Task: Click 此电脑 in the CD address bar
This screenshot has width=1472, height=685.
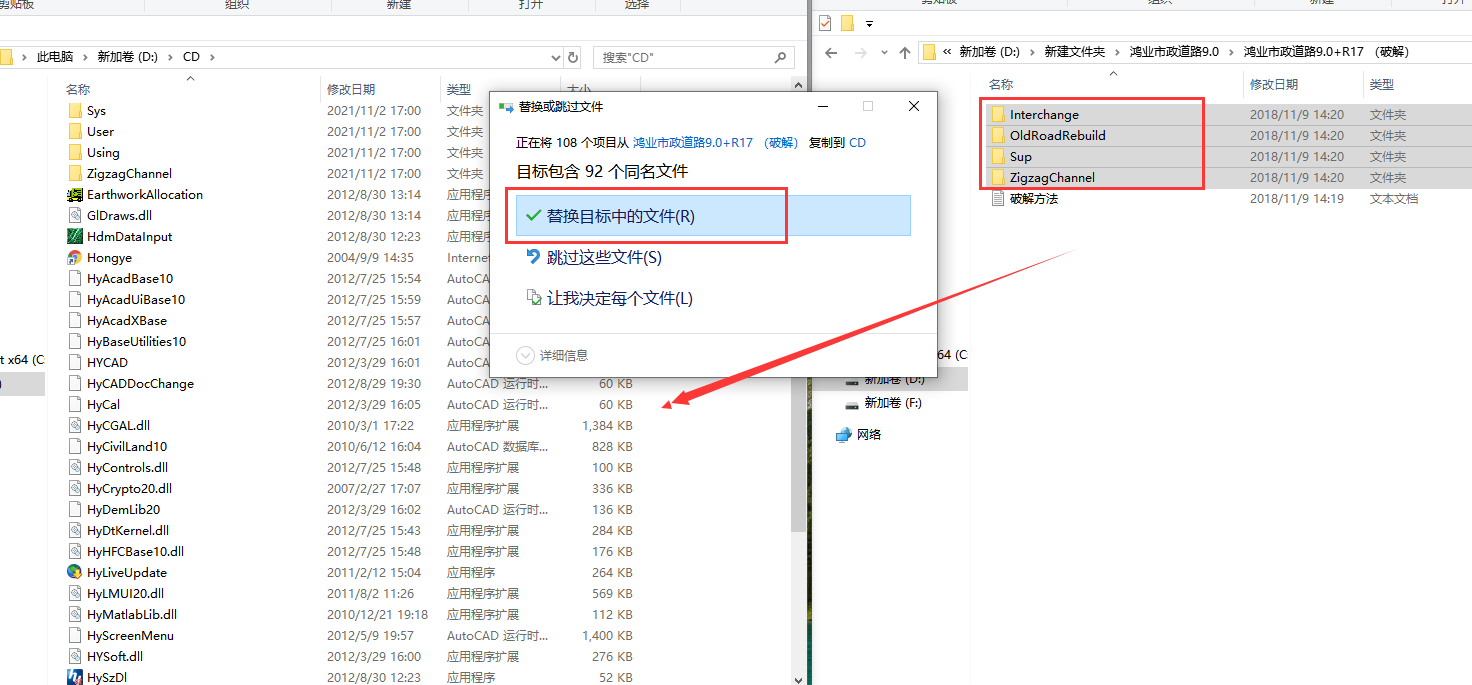Action: pyautogui.click(x=56, y=57)
